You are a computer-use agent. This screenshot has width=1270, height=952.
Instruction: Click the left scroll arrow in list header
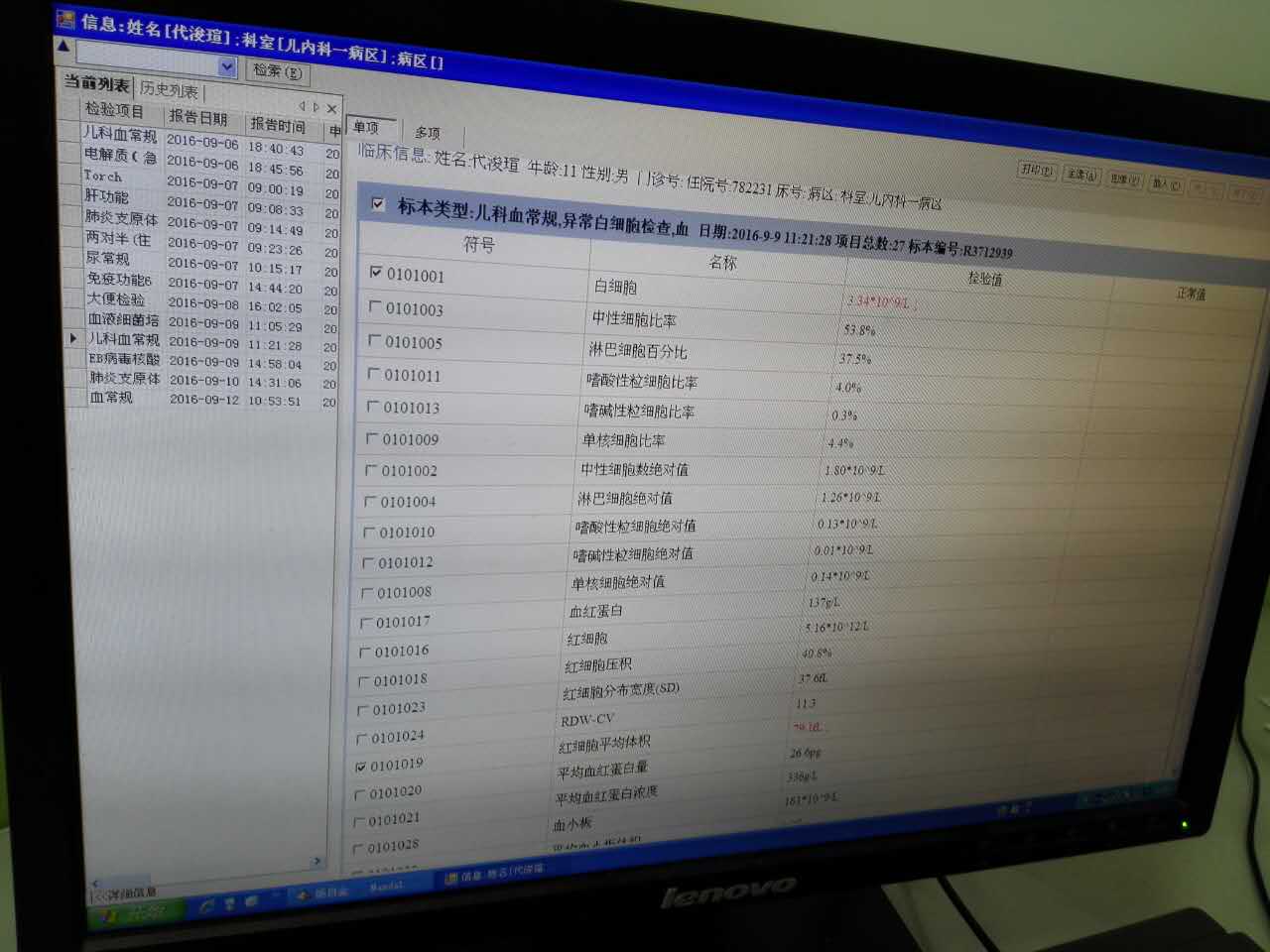pos(302,105)
